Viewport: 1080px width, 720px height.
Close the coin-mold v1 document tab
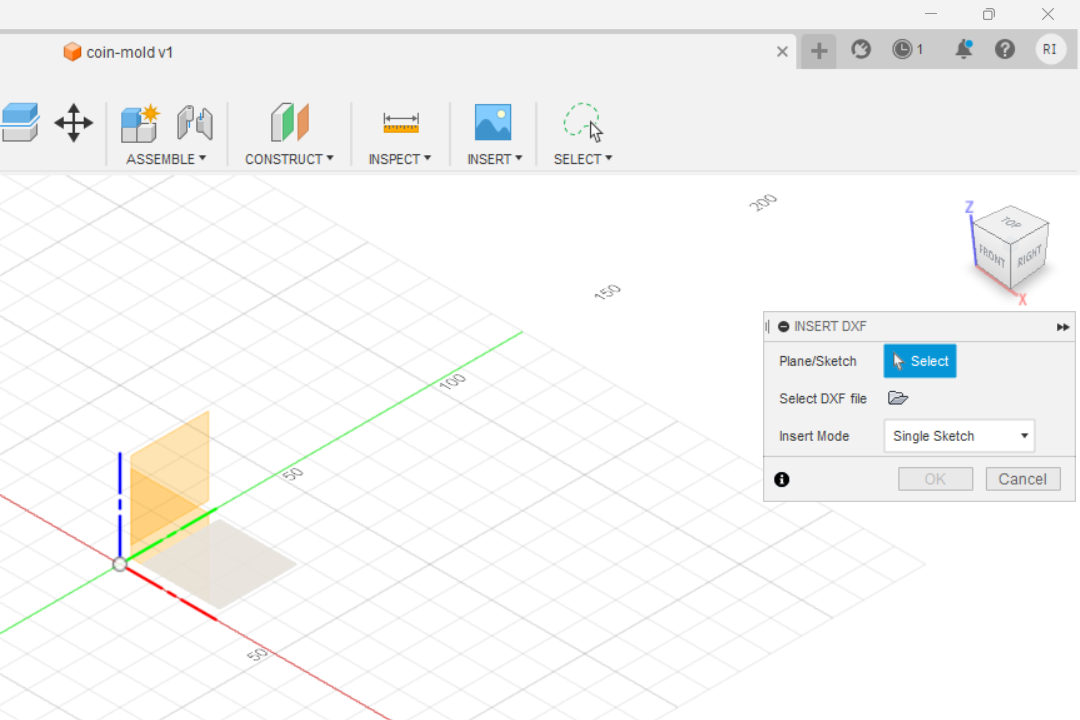pyautogui.click(x=782, y=52)
